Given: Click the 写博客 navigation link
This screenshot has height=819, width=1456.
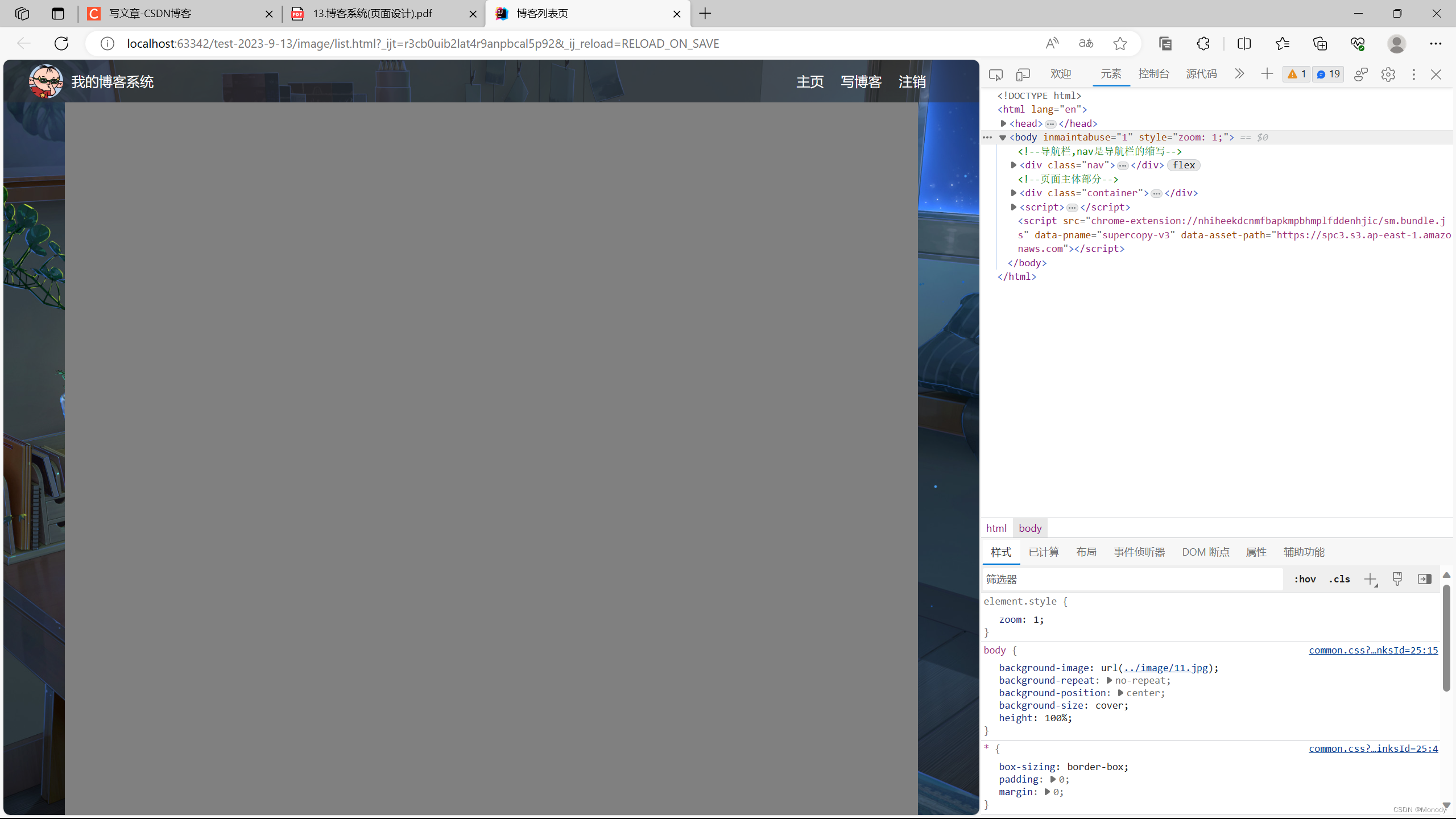Looking at the screenshot, I should pyautogui.click(x=861, y=82).
